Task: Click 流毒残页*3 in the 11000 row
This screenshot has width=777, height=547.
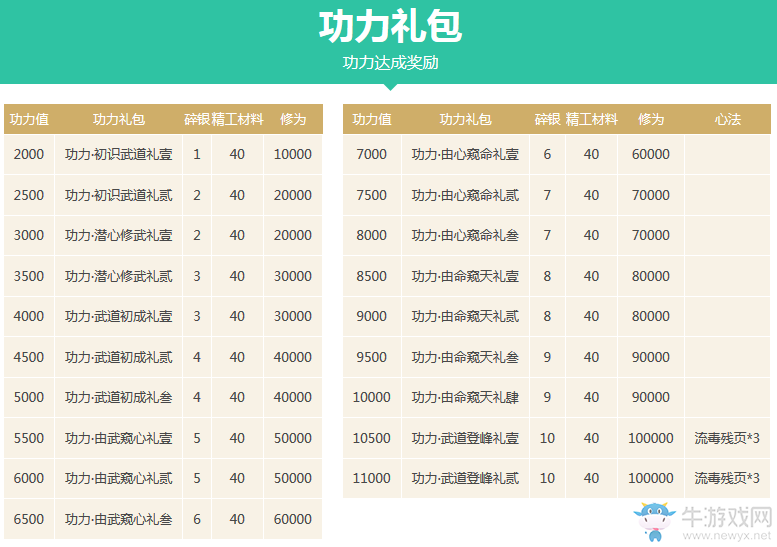Action: pos(727,478)
